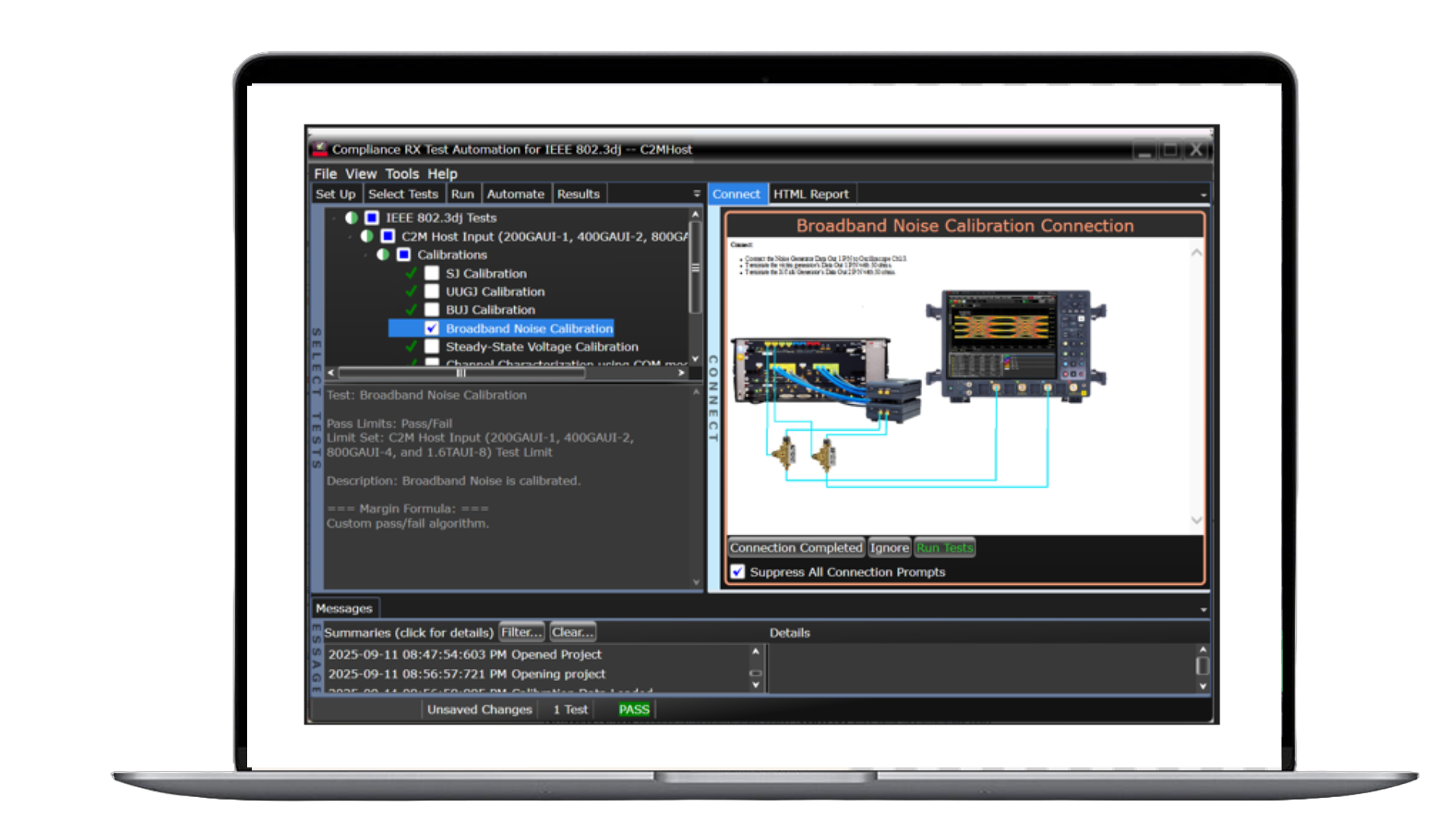Open the Tools menu

coord(402,174)
